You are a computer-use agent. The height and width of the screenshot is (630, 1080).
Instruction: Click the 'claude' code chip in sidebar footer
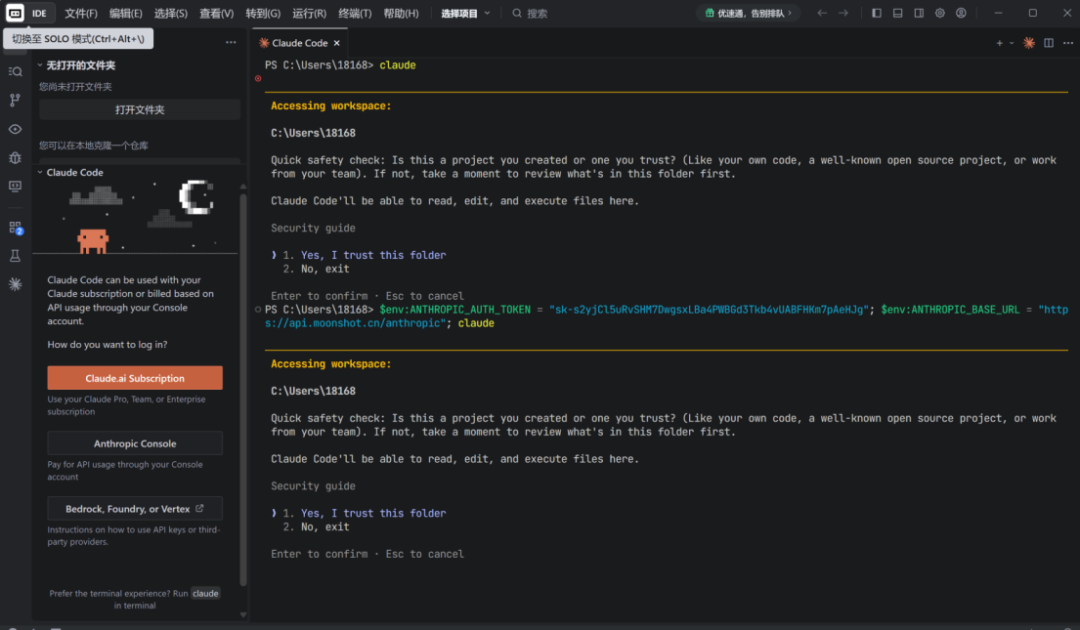click(x=205, y=593)
